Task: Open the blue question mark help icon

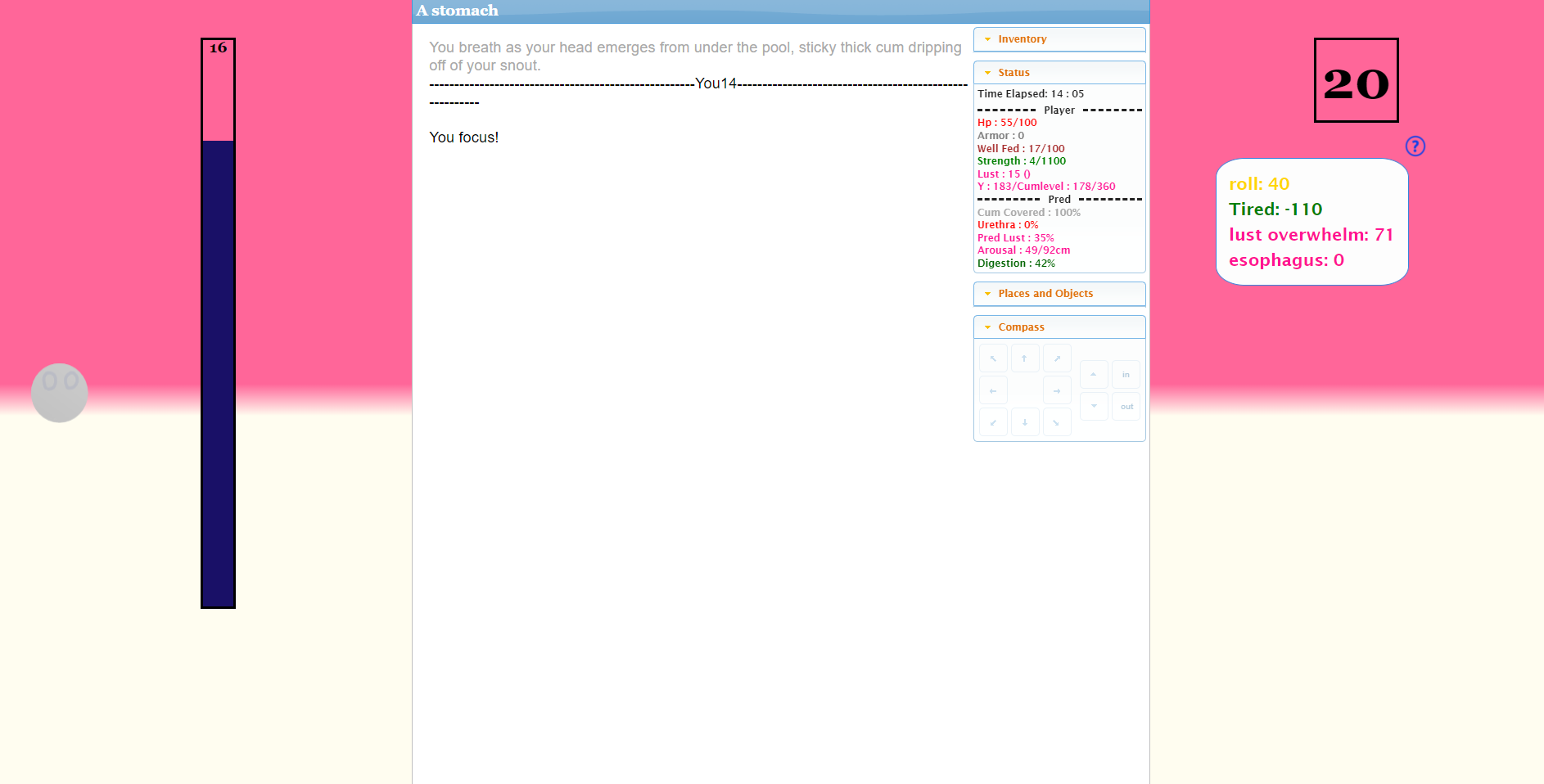Action: click(x=1415, y=146)
